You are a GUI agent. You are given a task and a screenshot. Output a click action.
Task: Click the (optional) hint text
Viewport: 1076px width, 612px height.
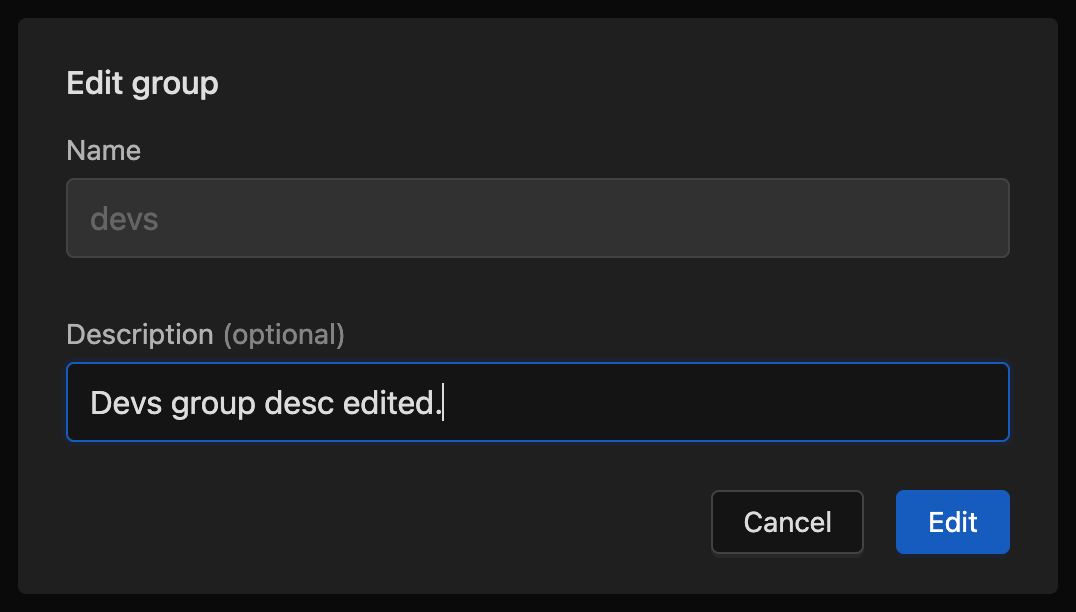click(283, 335)
